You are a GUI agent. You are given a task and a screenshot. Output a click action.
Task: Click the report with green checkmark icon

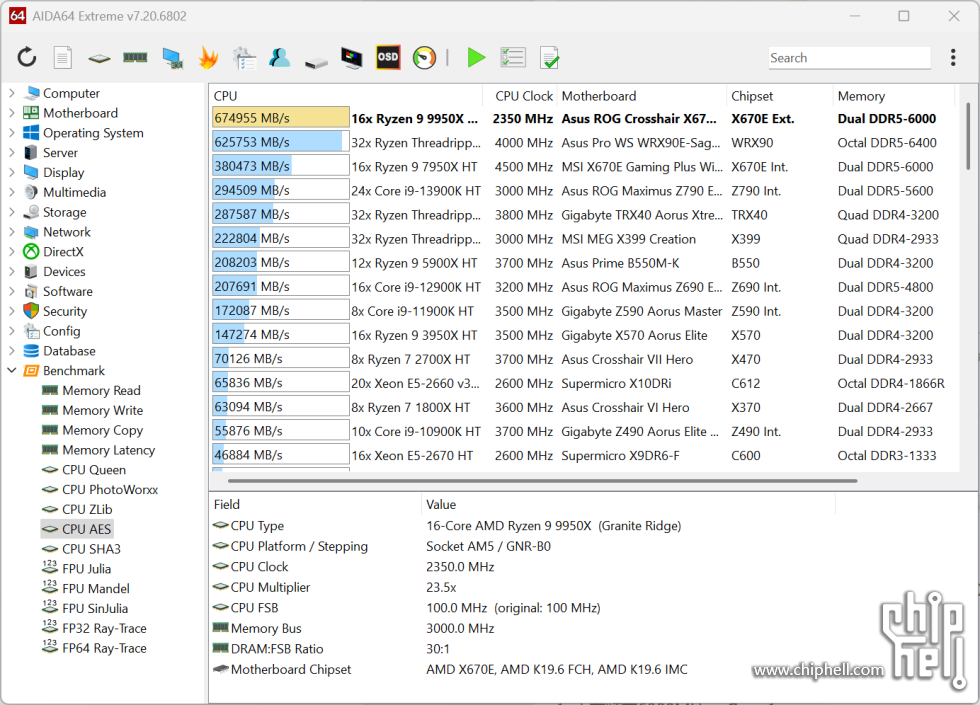click(549, 58)
